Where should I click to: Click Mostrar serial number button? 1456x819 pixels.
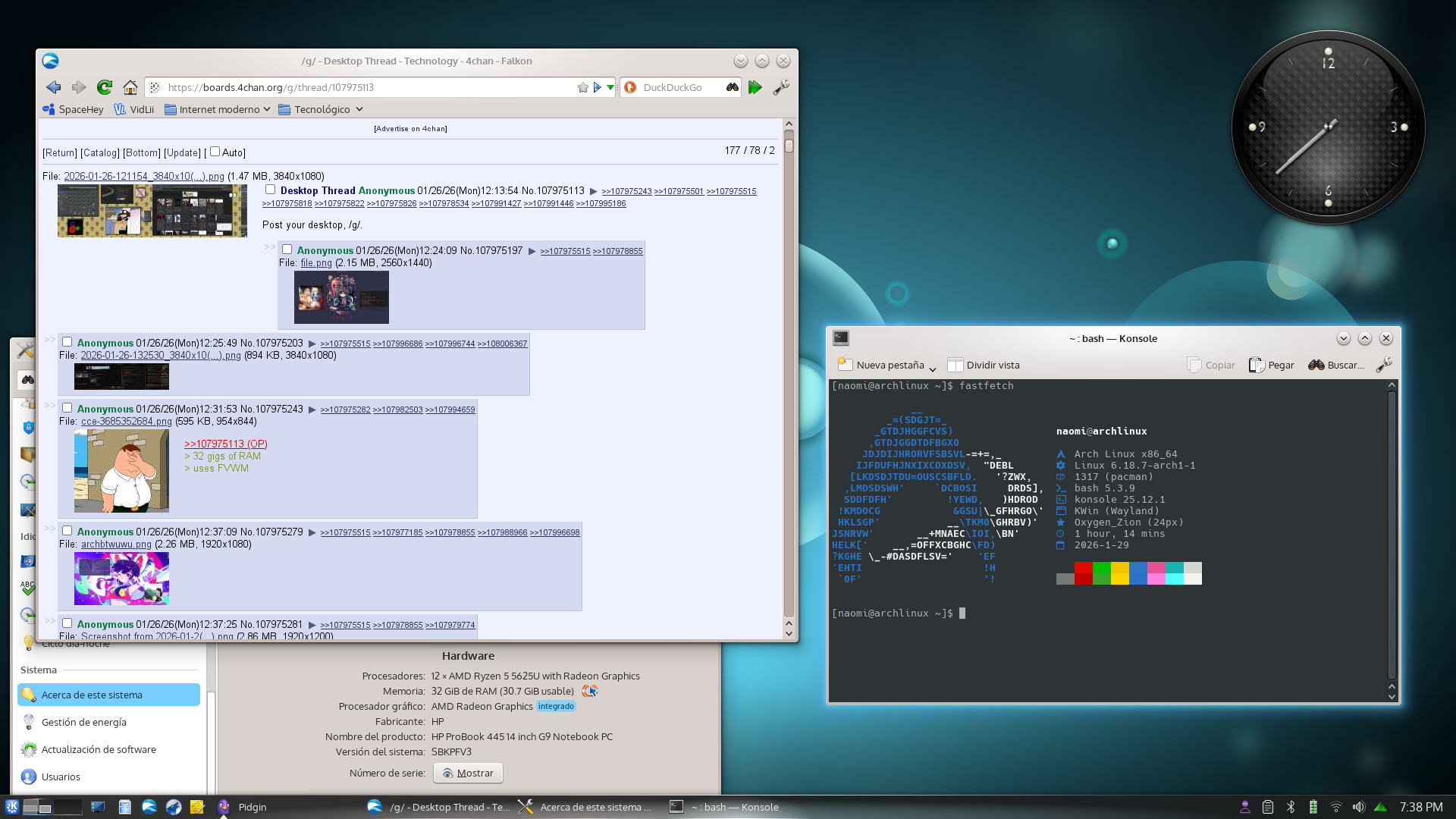468,773
